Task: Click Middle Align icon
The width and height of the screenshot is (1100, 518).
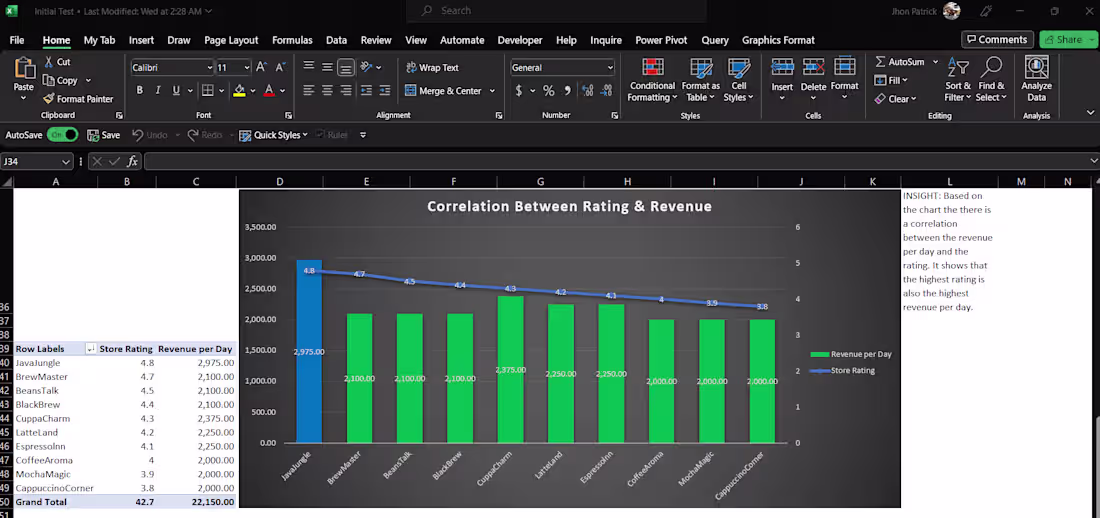Action: [327, 67]
